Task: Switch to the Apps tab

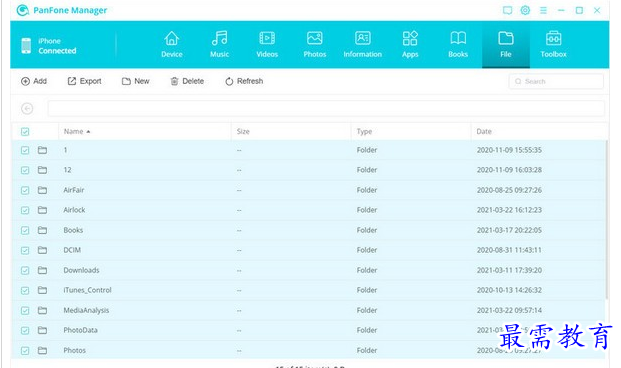Action: [x=410, y=44]
